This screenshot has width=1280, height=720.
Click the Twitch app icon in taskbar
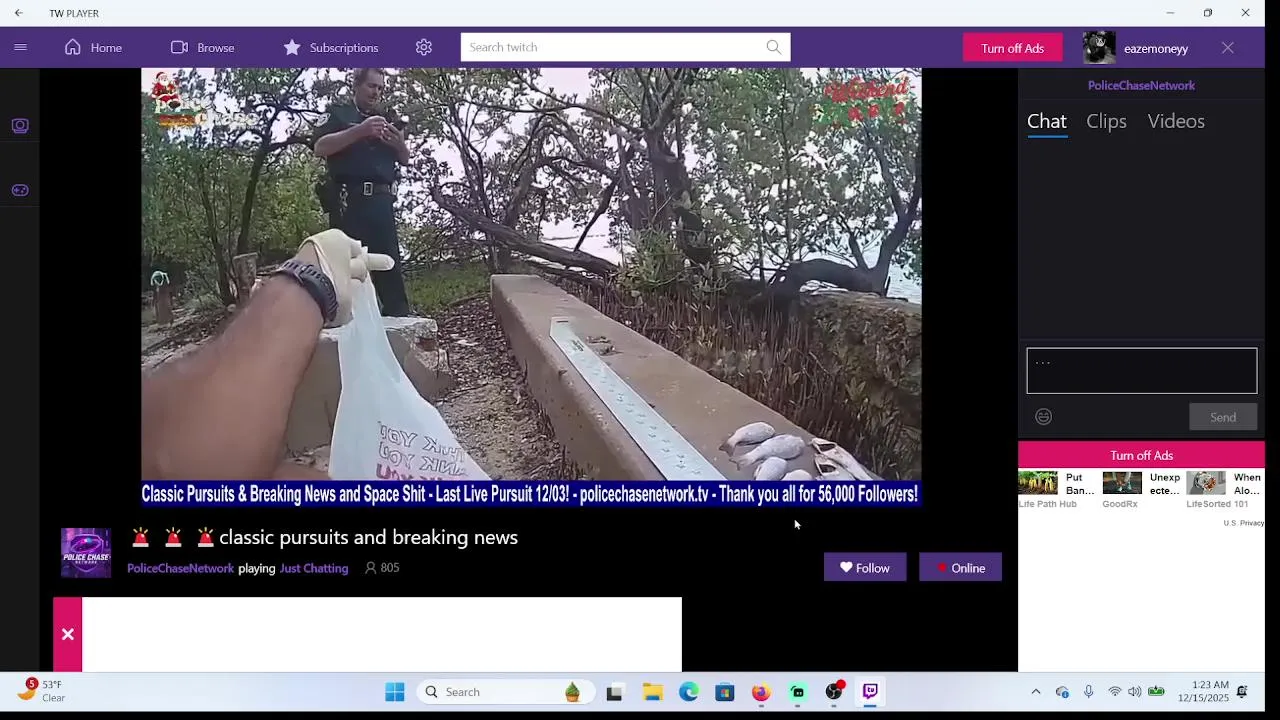coord(870,692)
